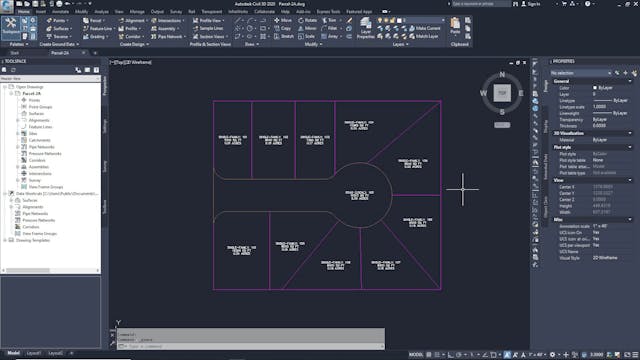Screen dimensions: 640x360
Task: Click the command line input field
Action: 251,347
